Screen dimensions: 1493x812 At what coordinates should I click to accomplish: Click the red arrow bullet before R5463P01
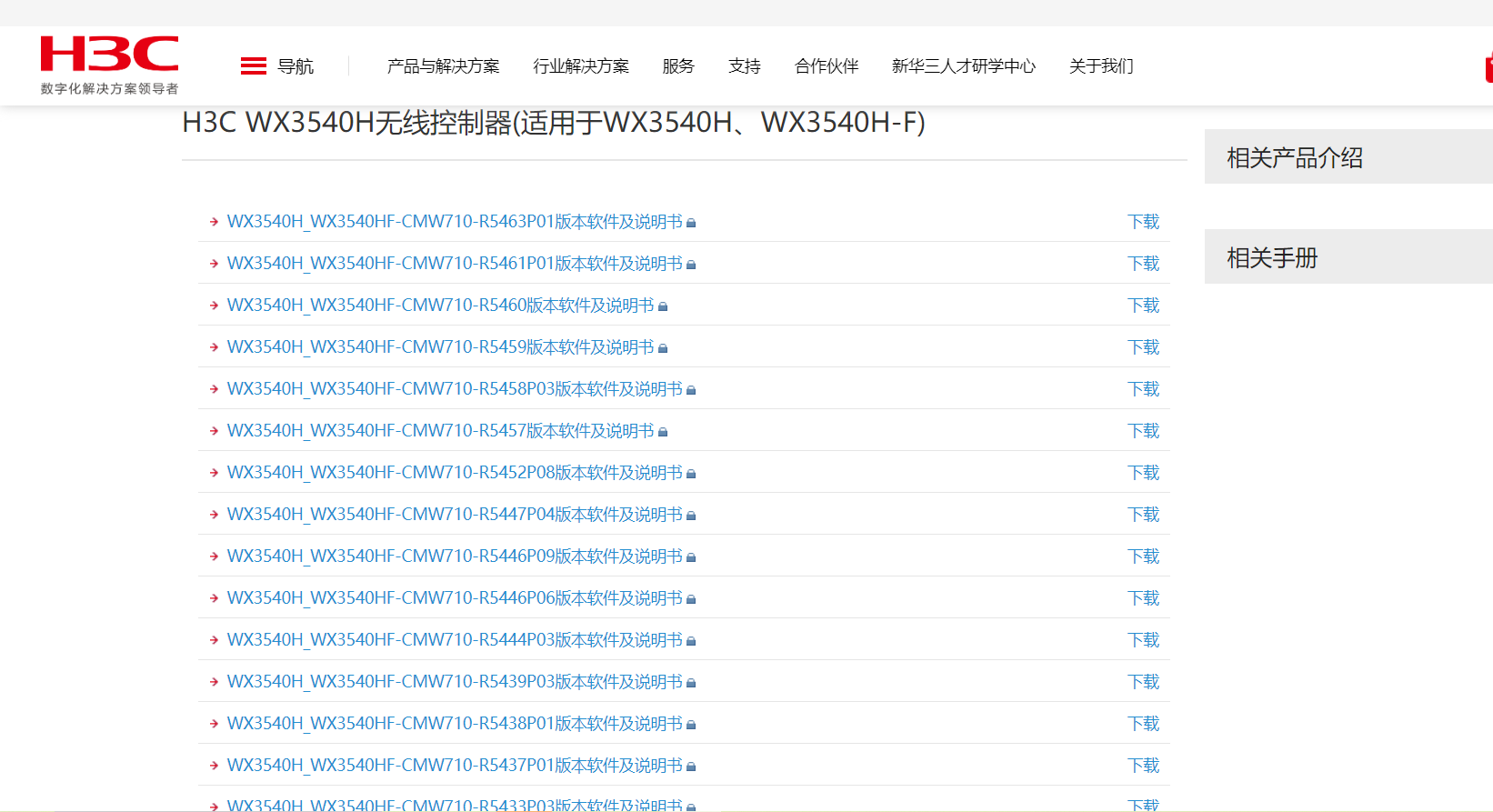click(214, 222)
